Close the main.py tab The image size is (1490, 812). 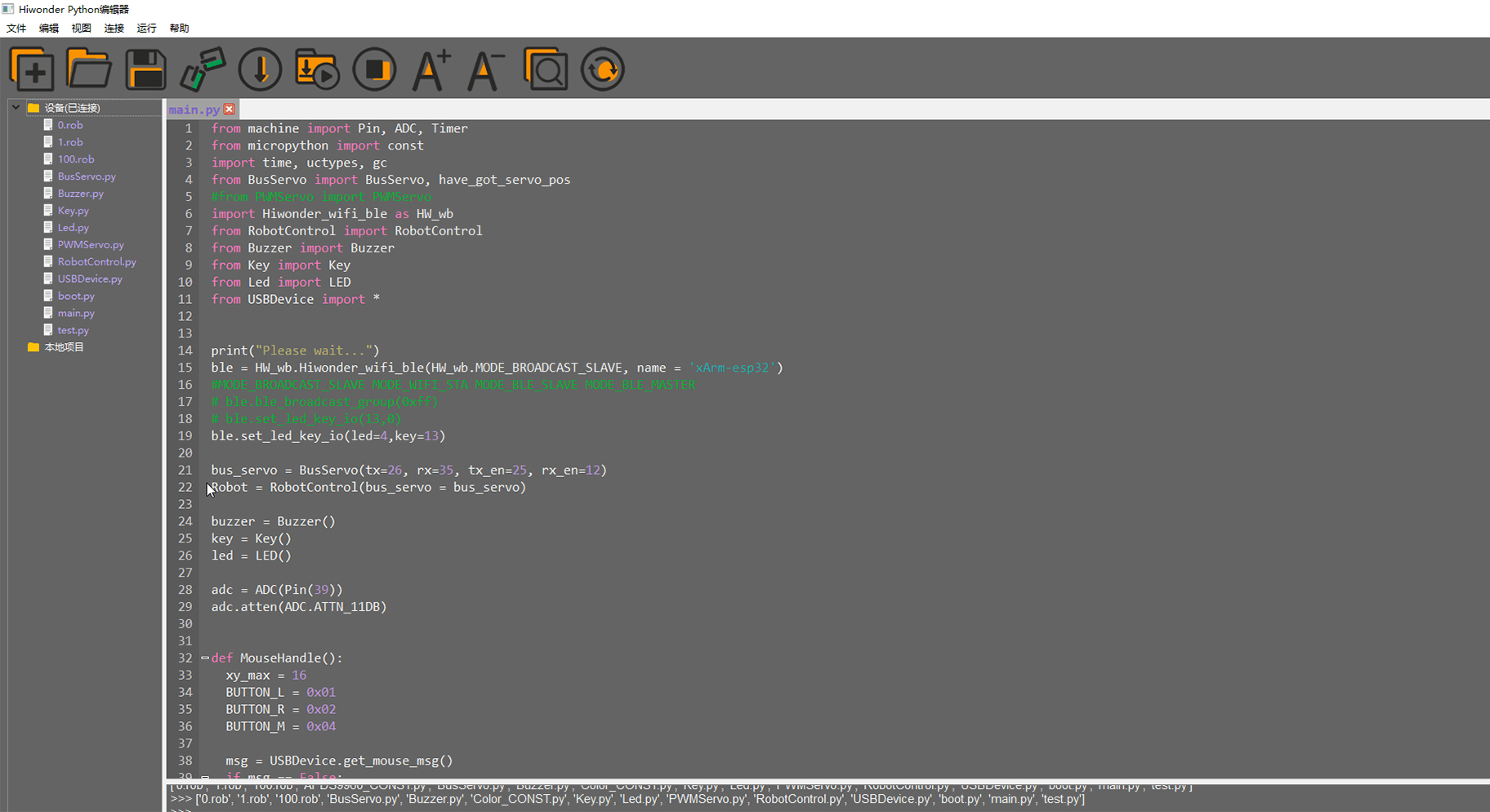(x=230, y=109)
